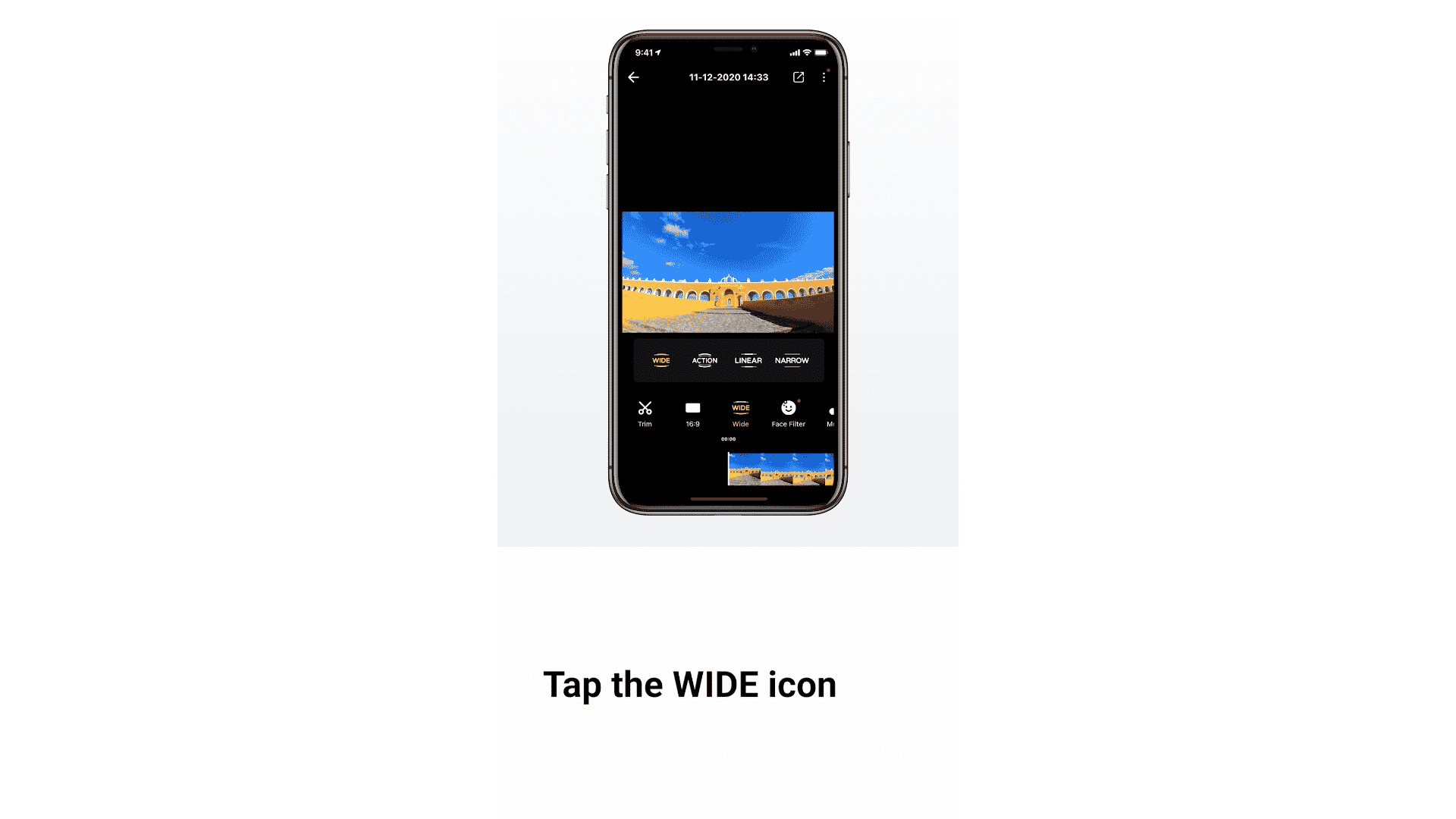
Task: Tap the LINEAR lens icon
Action: (x=748, y=360)
